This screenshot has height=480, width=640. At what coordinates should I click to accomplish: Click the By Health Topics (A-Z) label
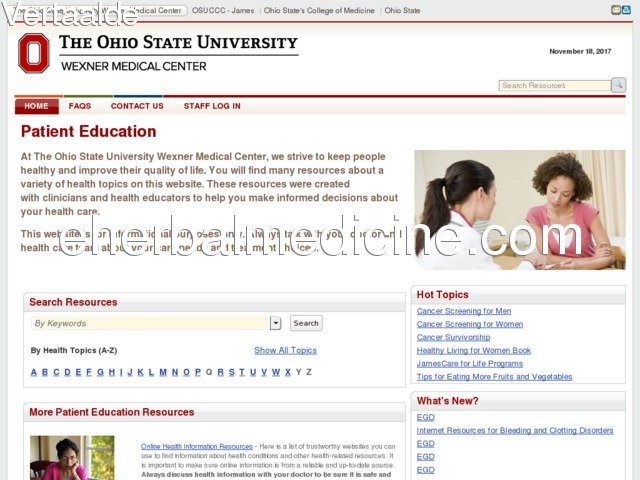74,351
